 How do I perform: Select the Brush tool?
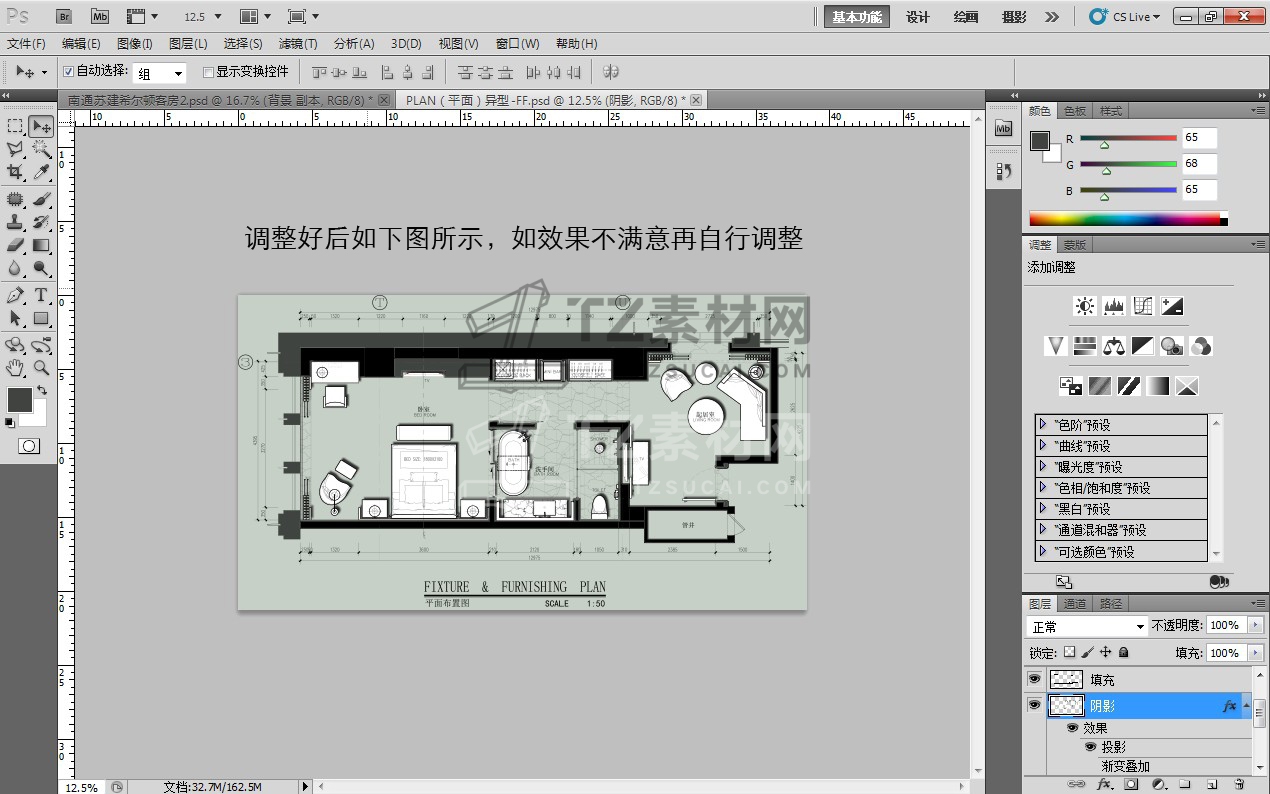(41, 199)
